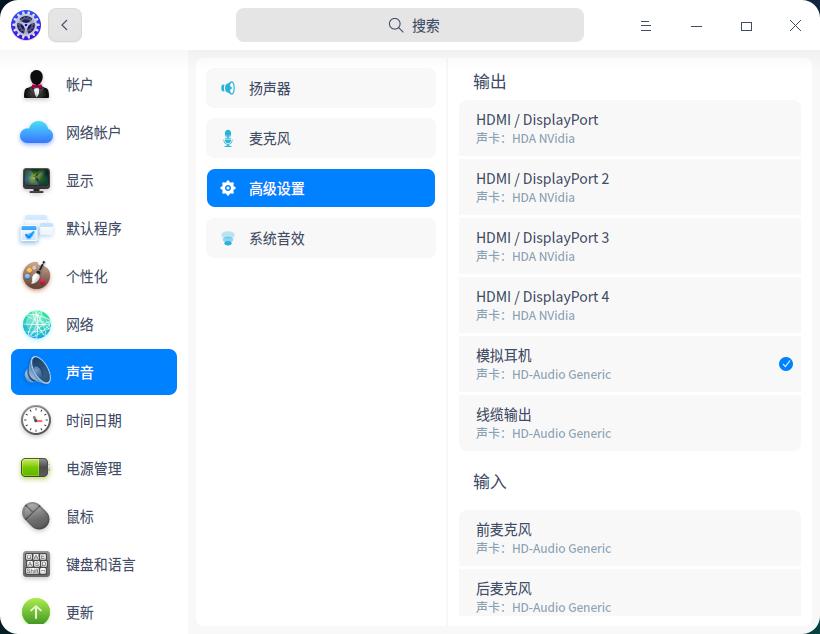Go back using the back arrow
This screenshot has width=820, height=634.
click(64, 25)
